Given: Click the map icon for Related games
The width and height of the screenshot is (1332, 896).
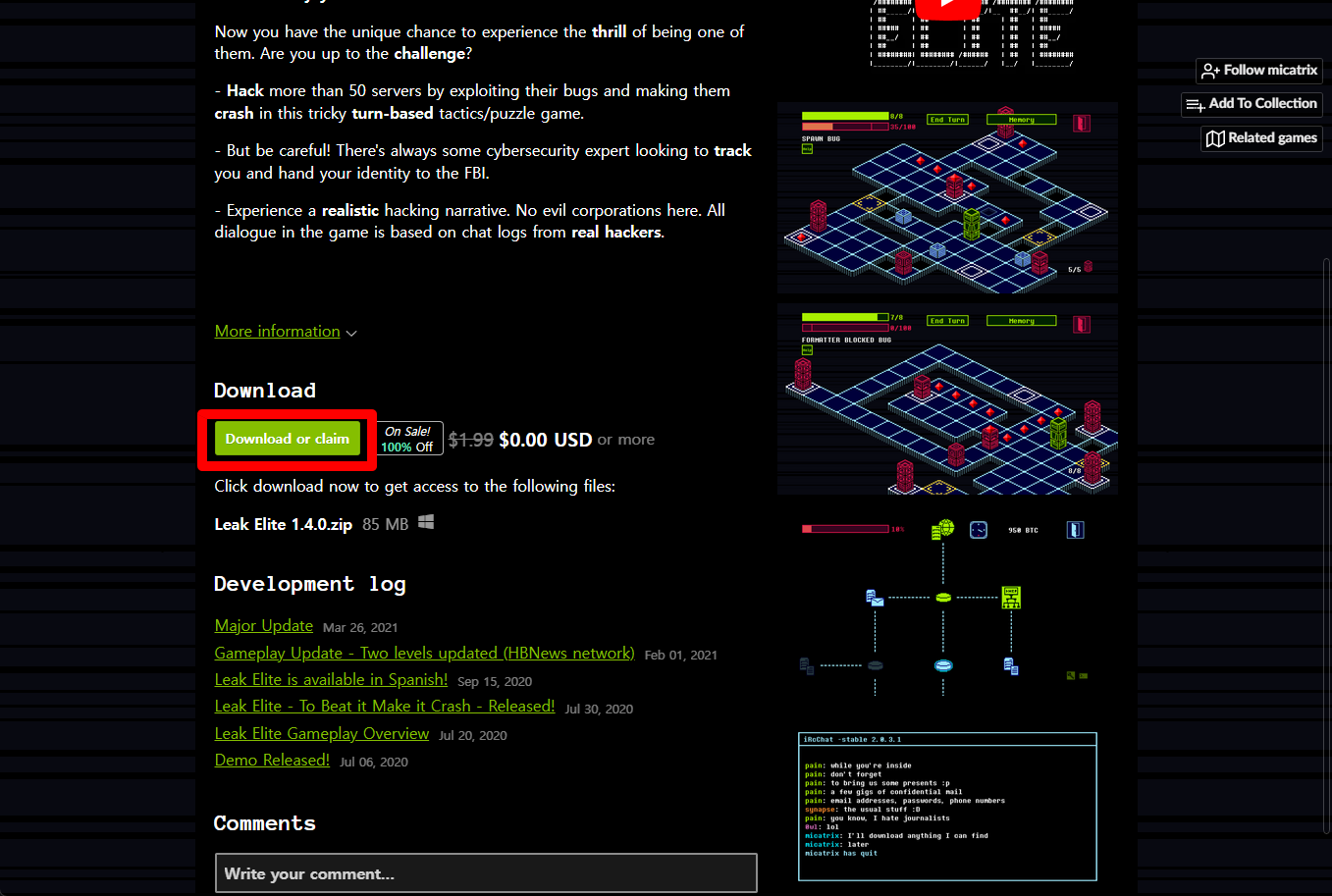Looking at the screenshot, I should [1215, 138].
